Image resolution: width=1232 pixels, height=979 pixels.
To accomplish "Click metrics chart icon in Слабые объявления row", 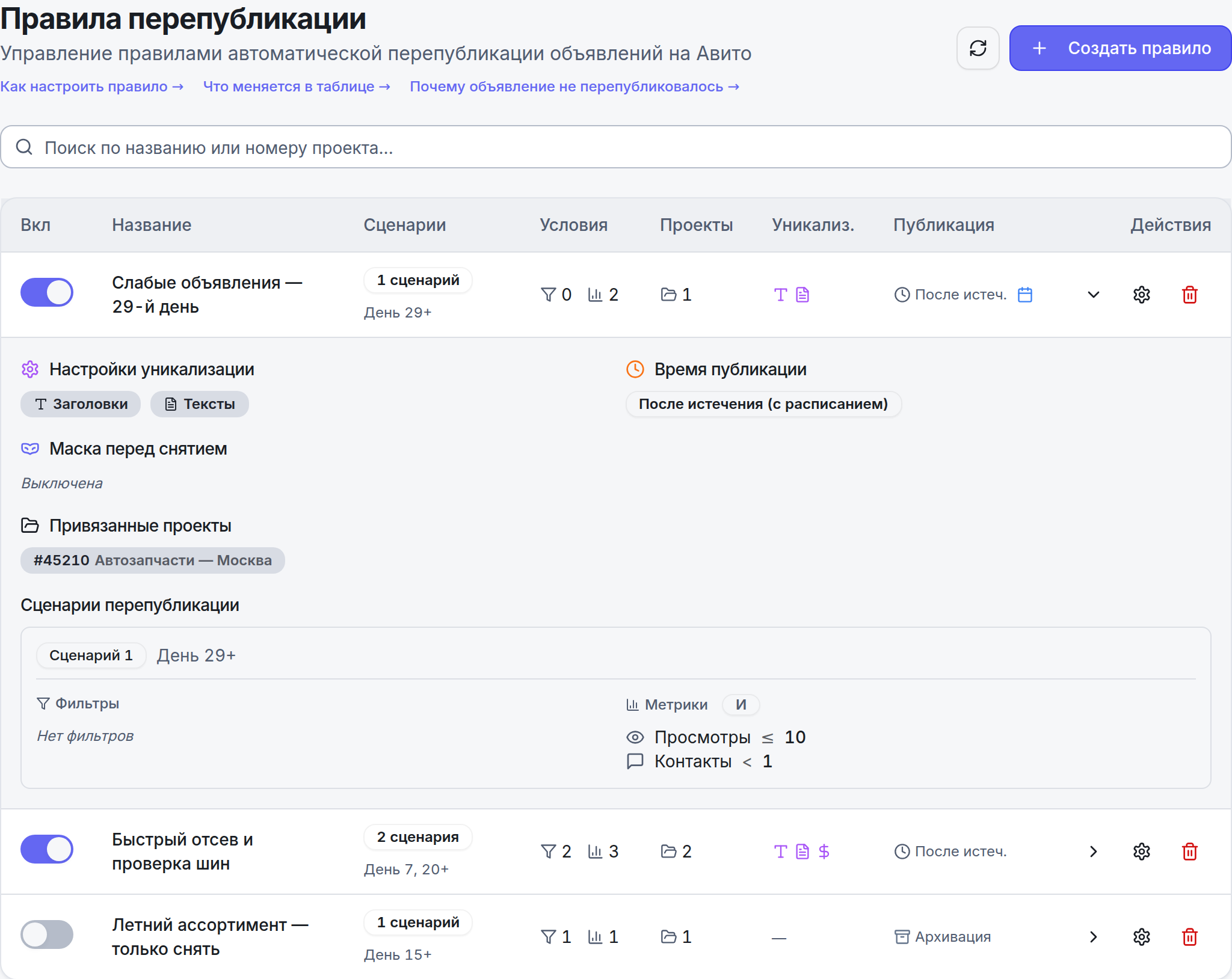I will pos(595,295).
